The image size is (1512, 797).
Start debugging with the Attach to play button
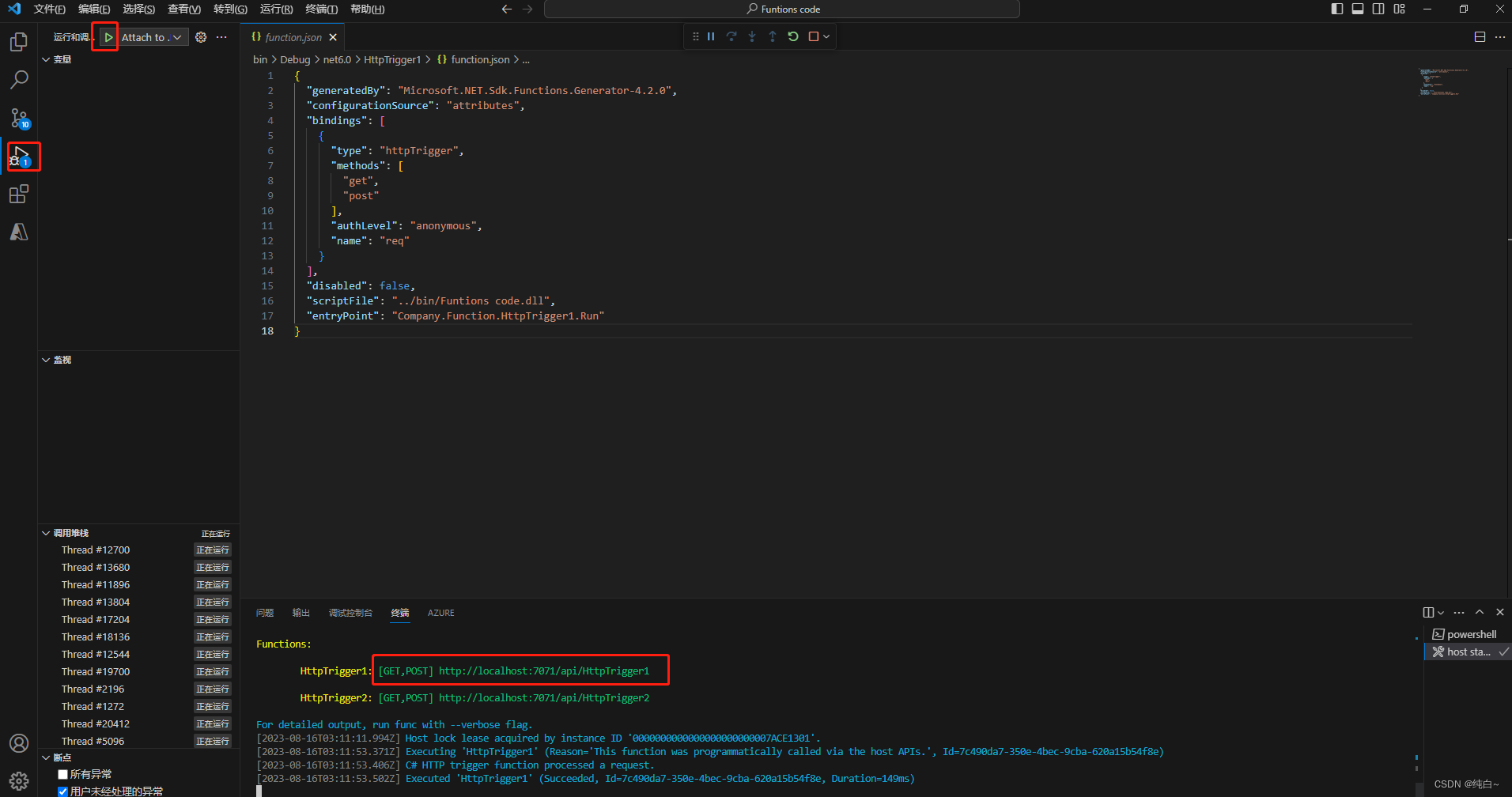[108, 36]
